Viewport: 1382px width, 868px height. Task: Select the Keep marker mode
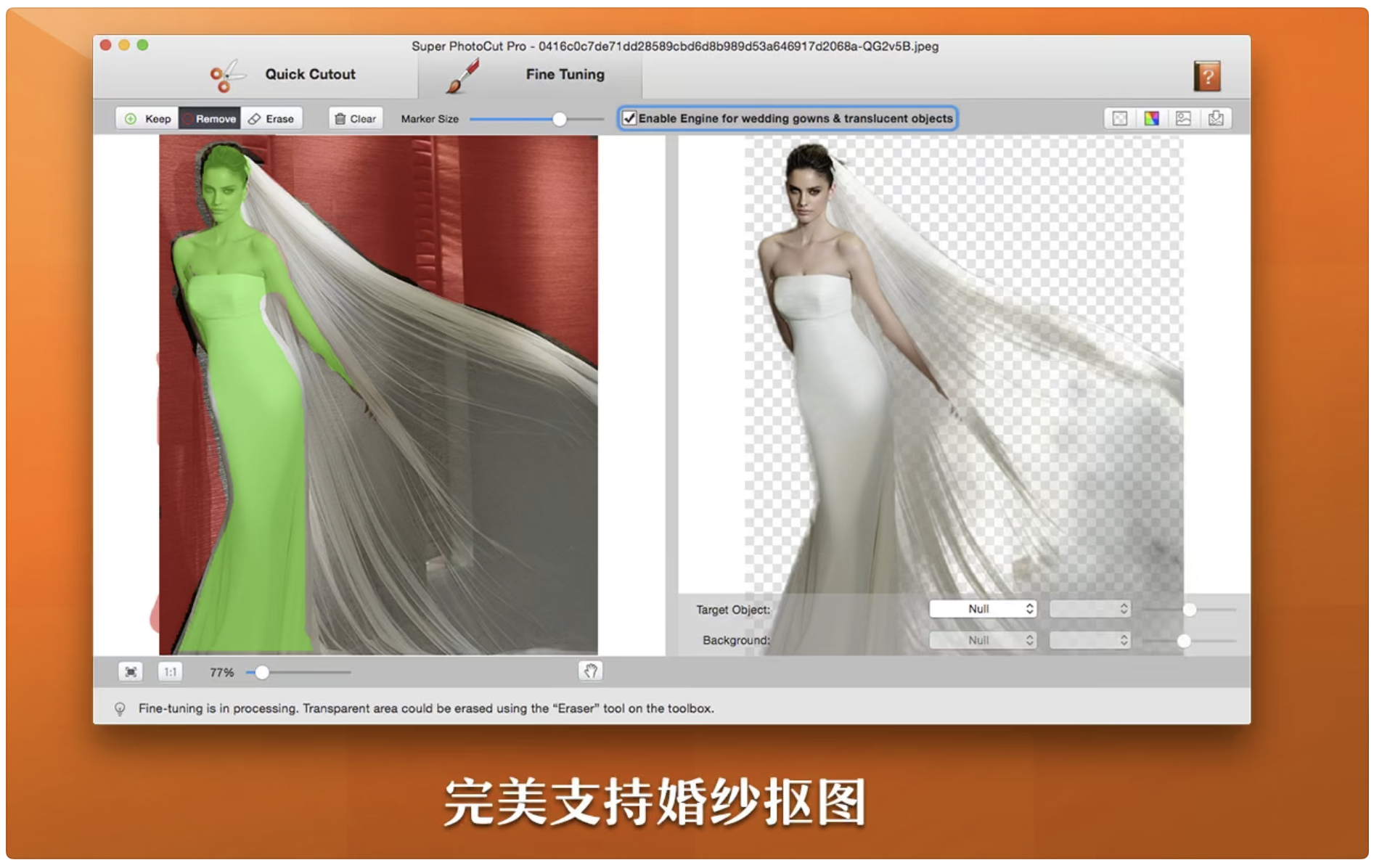[148, 118]
